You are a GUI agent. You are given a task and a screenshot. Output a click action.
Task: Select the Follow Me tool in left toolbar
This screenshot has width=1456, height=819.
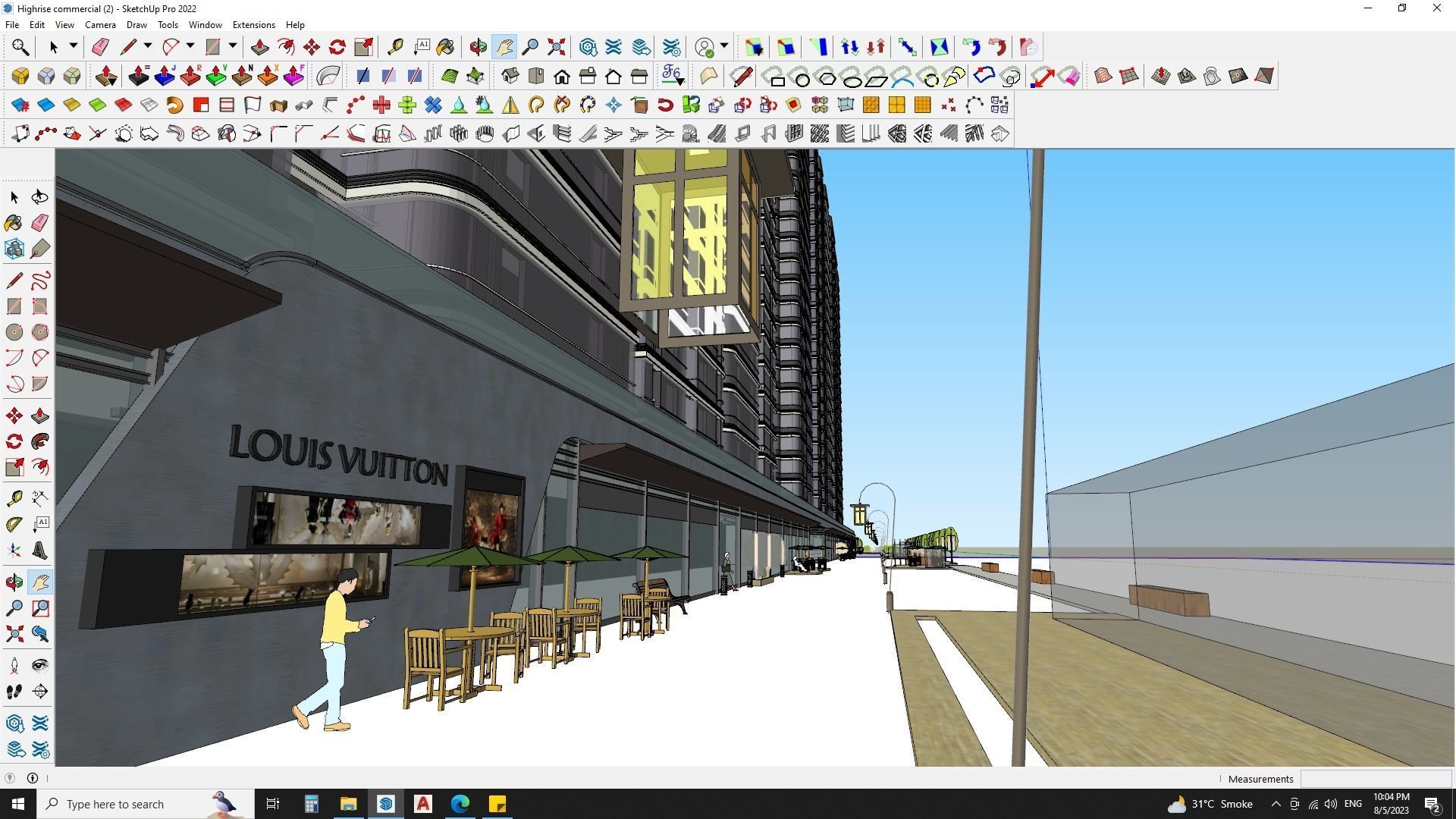(x=39, y=441)
